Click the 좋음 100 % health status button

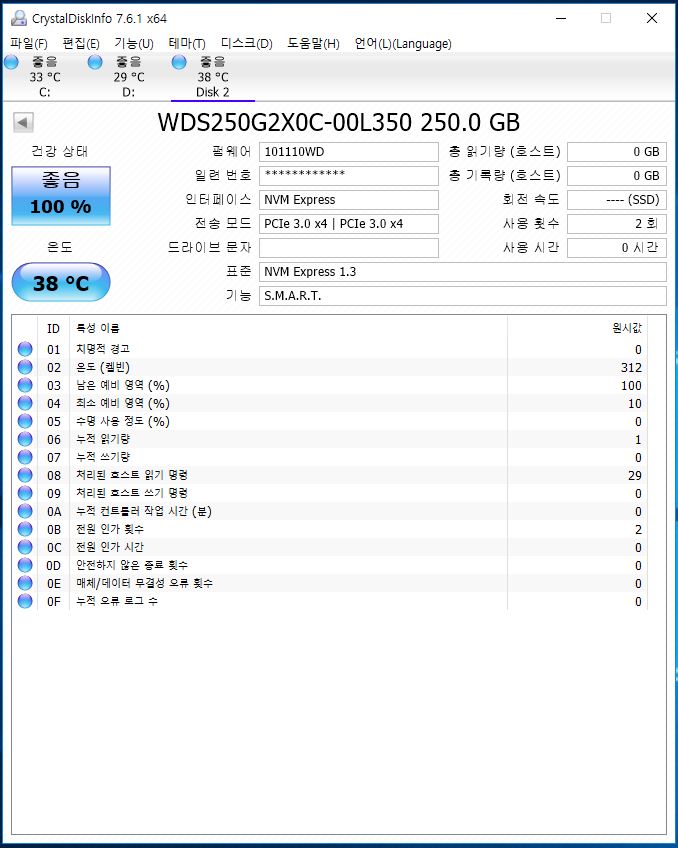pos(61,195)
